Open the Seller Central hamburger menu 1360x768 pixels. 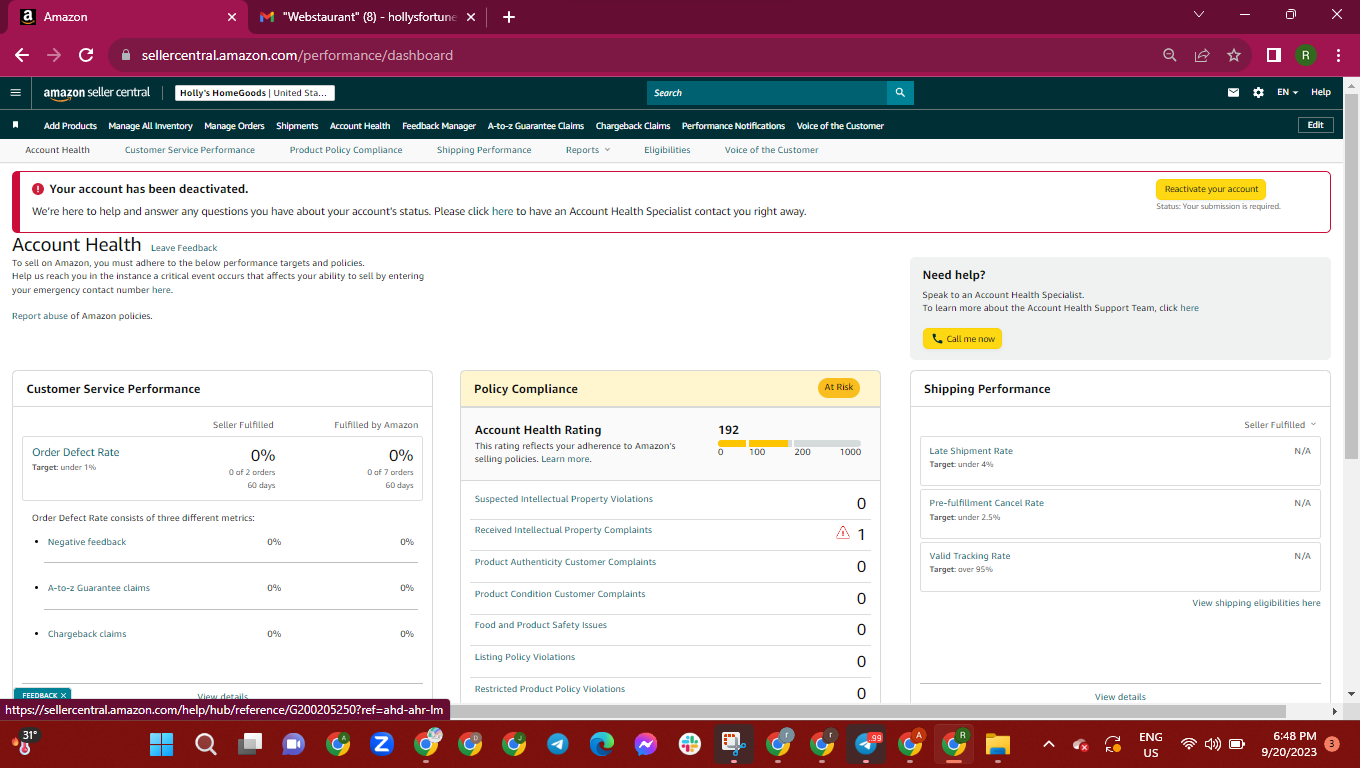pos(15,92)
